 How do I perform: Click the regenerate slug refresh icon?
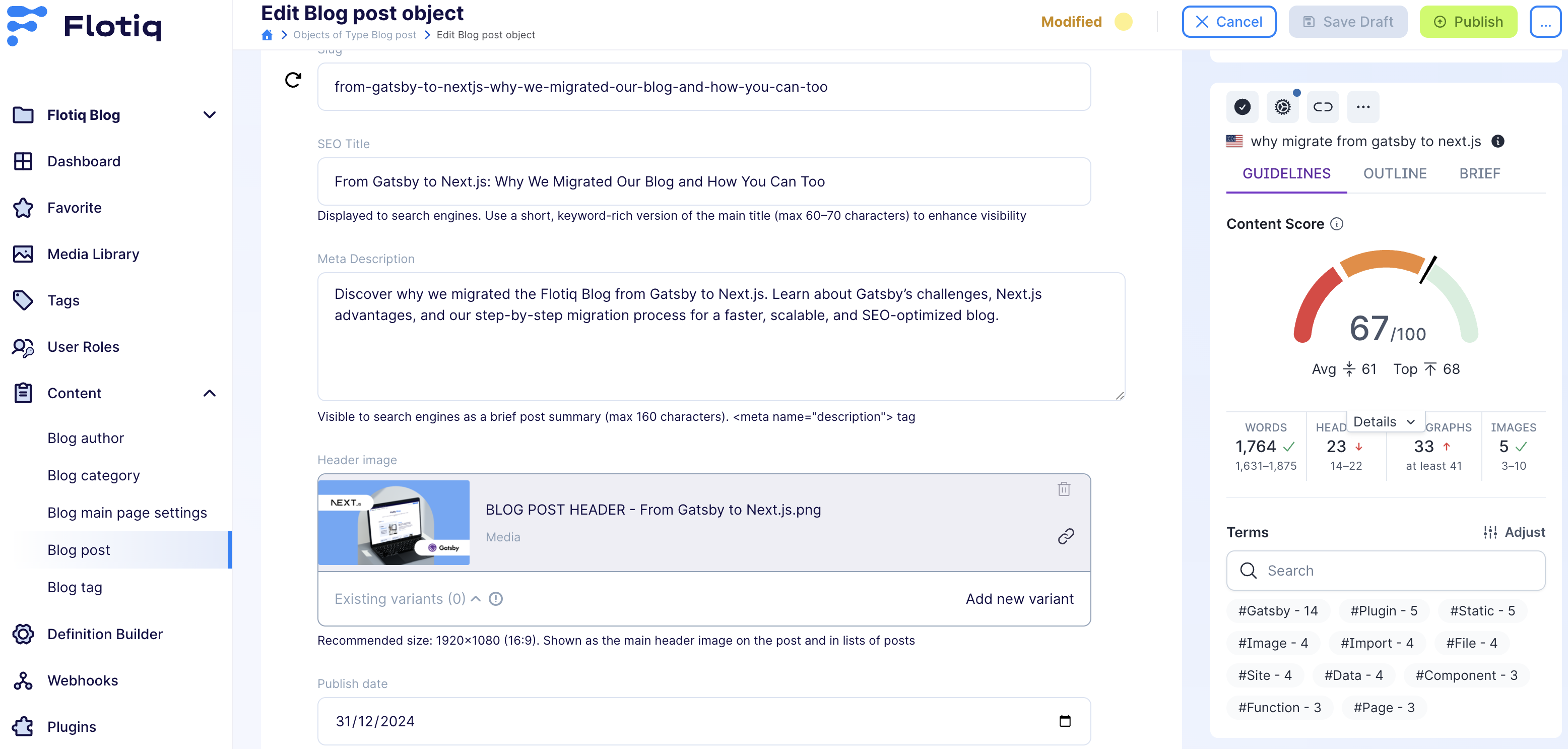[x=293, y=80]
